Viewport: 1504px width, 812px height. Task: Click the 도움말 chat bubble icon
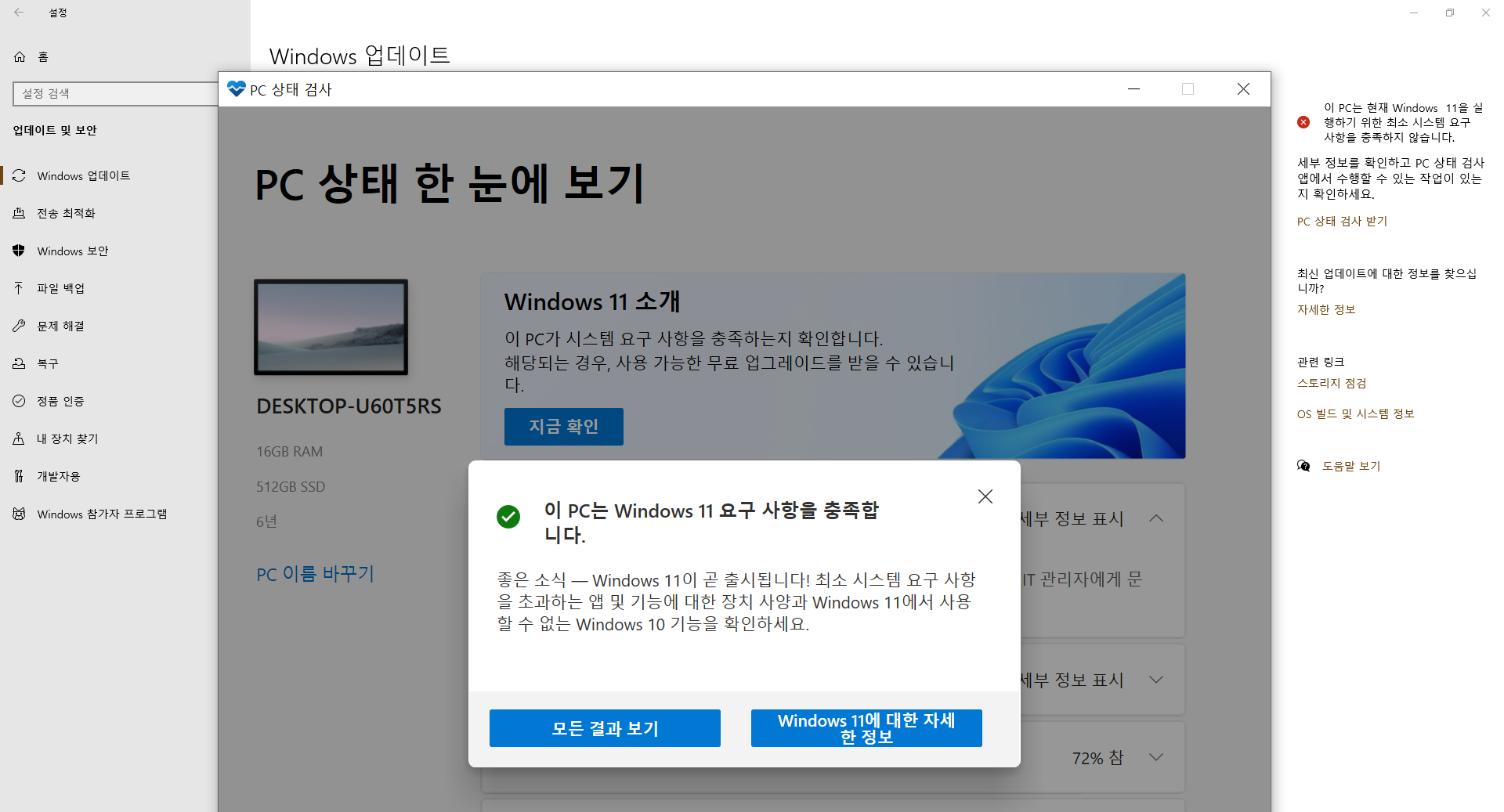point(1303,466)
